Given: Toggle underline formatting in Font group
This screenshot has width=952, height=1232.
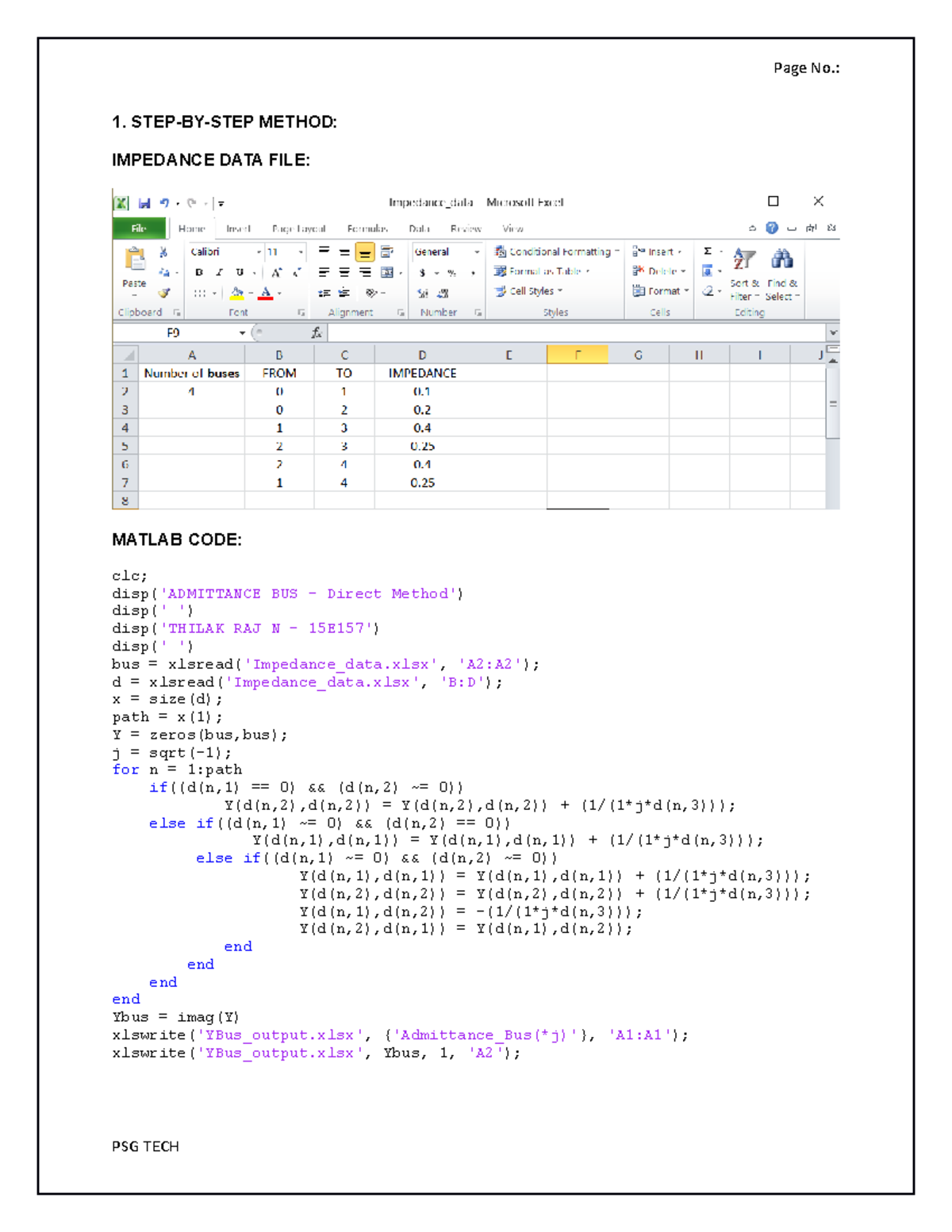Looking at the screenshot, I should pyautogui.click(x=239, y=274).
